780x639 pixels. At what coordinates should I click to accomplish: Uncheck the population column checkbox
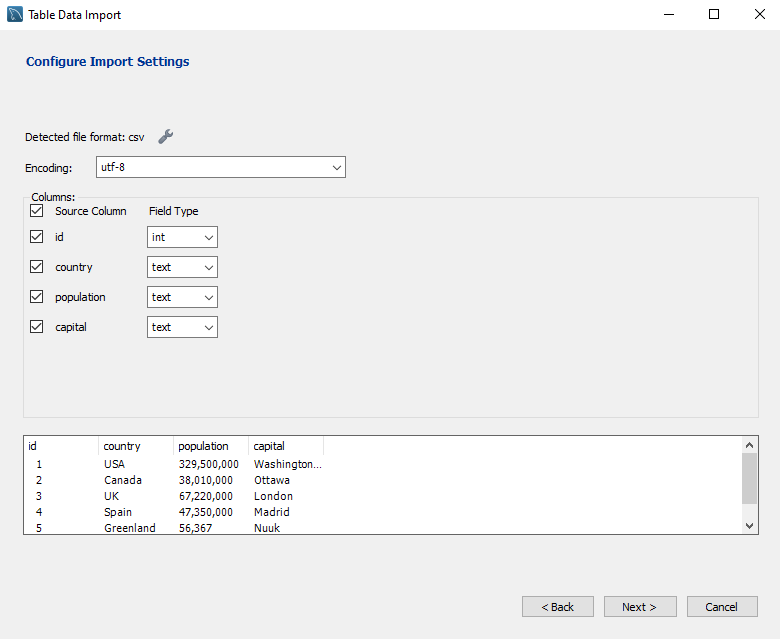(x=36, y=297)
